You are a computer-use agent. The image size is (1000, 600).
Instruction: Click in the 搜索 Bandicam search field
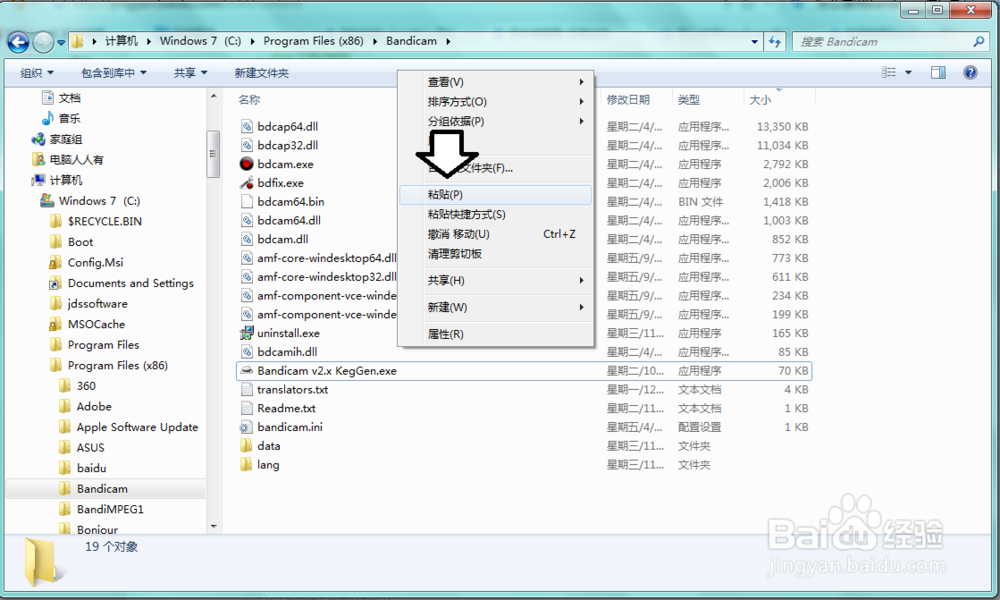pos(883,41)
